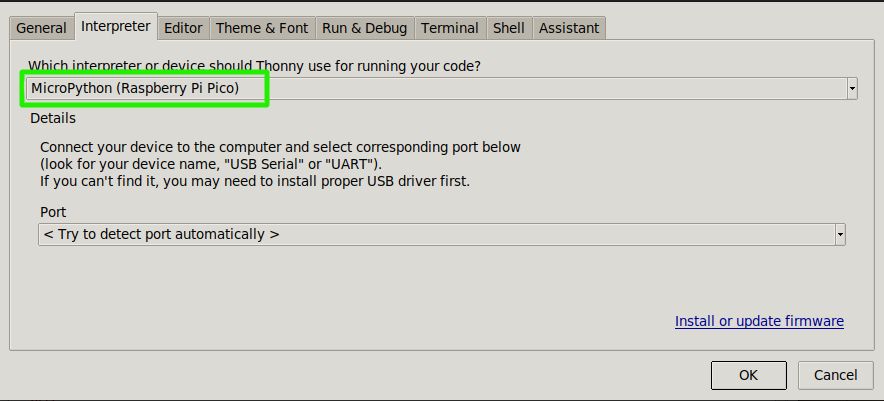The height and width of the screenshot is (401, 884).
Task: Click the USB driver hint line
Action: coord(255,182)
